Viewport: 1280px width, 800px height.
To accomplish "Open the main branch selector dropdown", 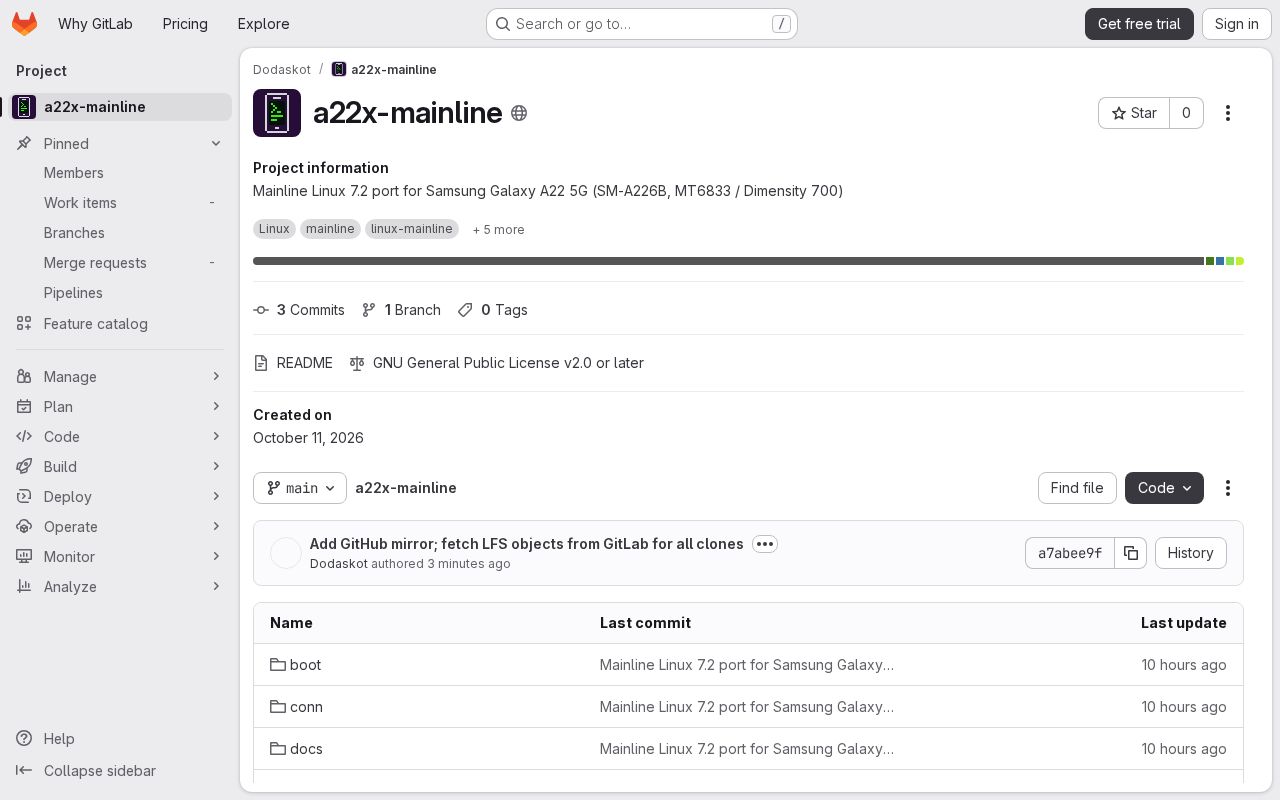I will 300,488.
